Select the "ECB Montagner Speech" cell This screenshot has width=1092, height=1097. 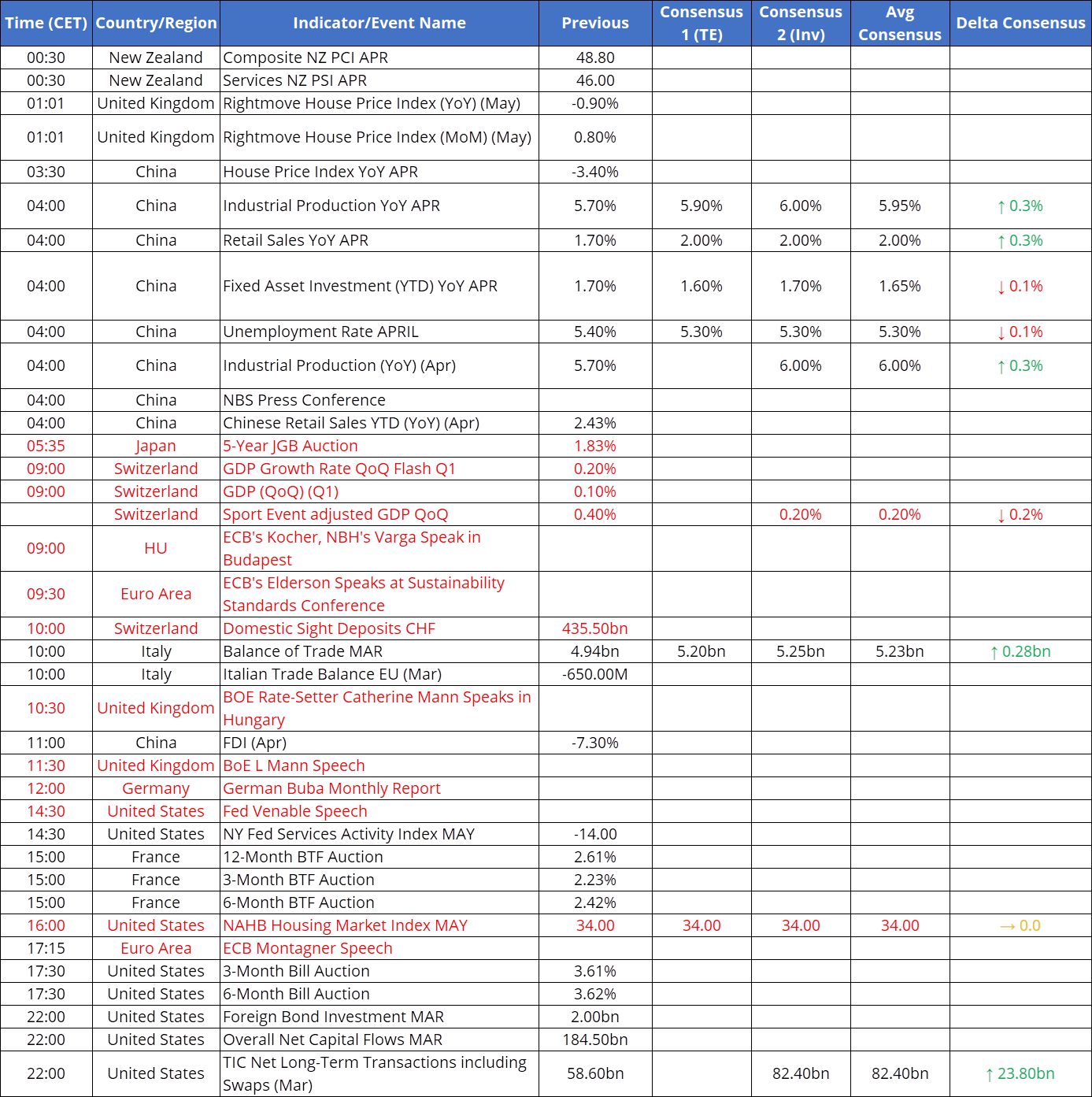tap(379, 948)
